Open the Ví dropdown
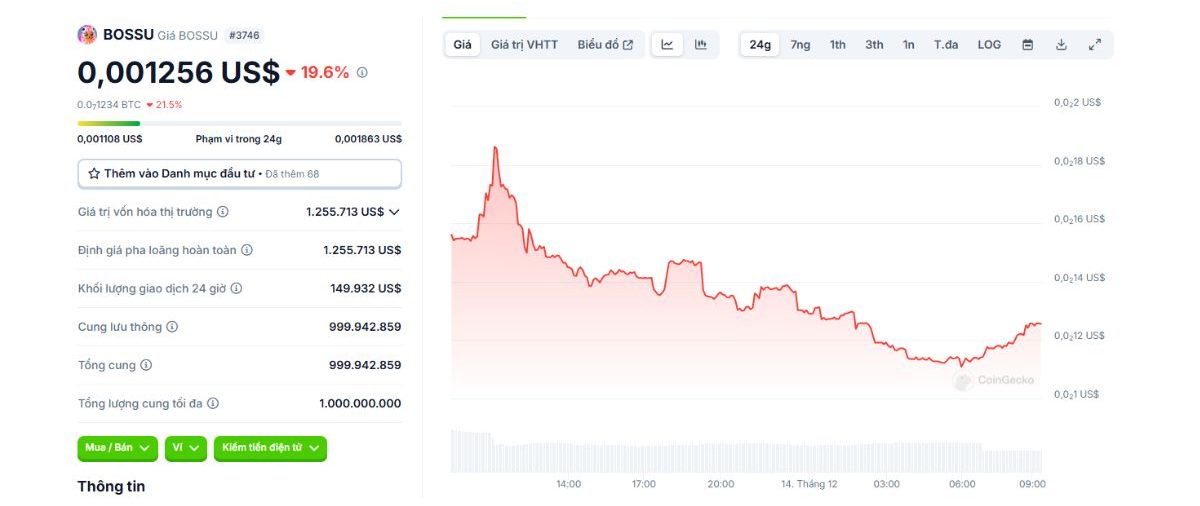This screenshot has height=506, width=1200. pos(186,448)
